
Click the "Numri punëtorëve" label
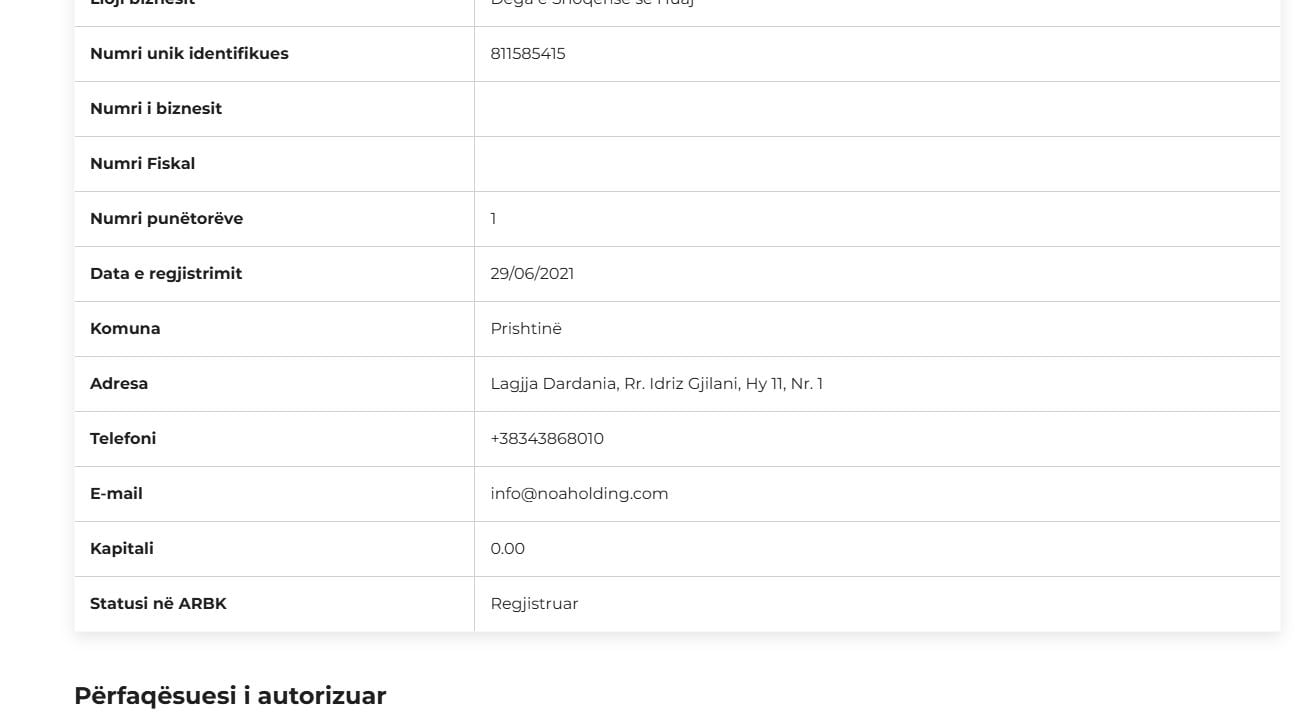(x=166, y=219)
